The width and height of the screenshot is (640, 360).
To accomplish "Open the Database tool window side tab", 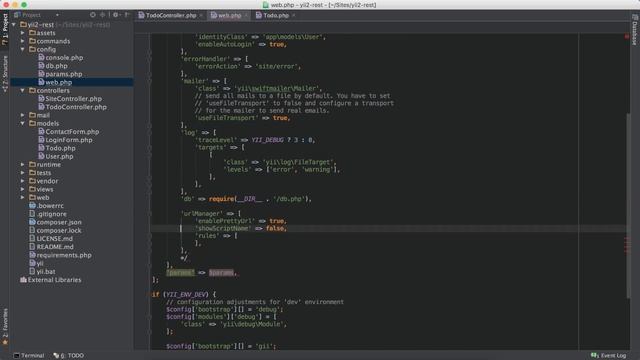I will point(635,29).
